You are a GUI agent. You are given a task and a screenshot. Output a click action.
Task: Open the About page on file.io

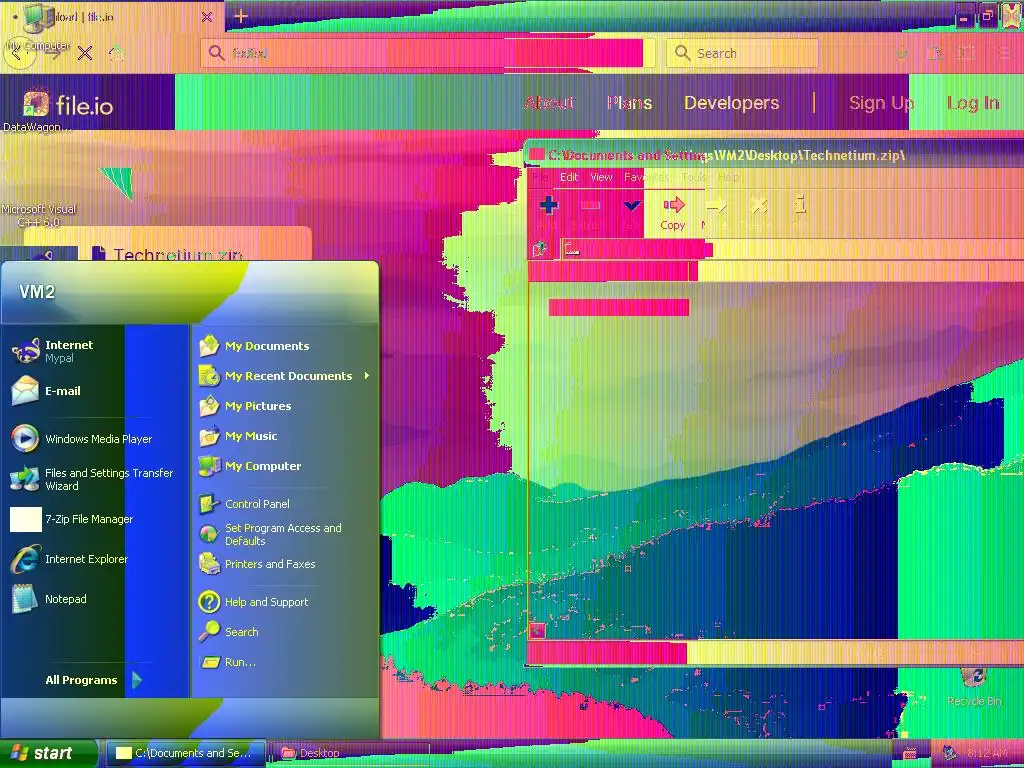[x=549, y=103]
